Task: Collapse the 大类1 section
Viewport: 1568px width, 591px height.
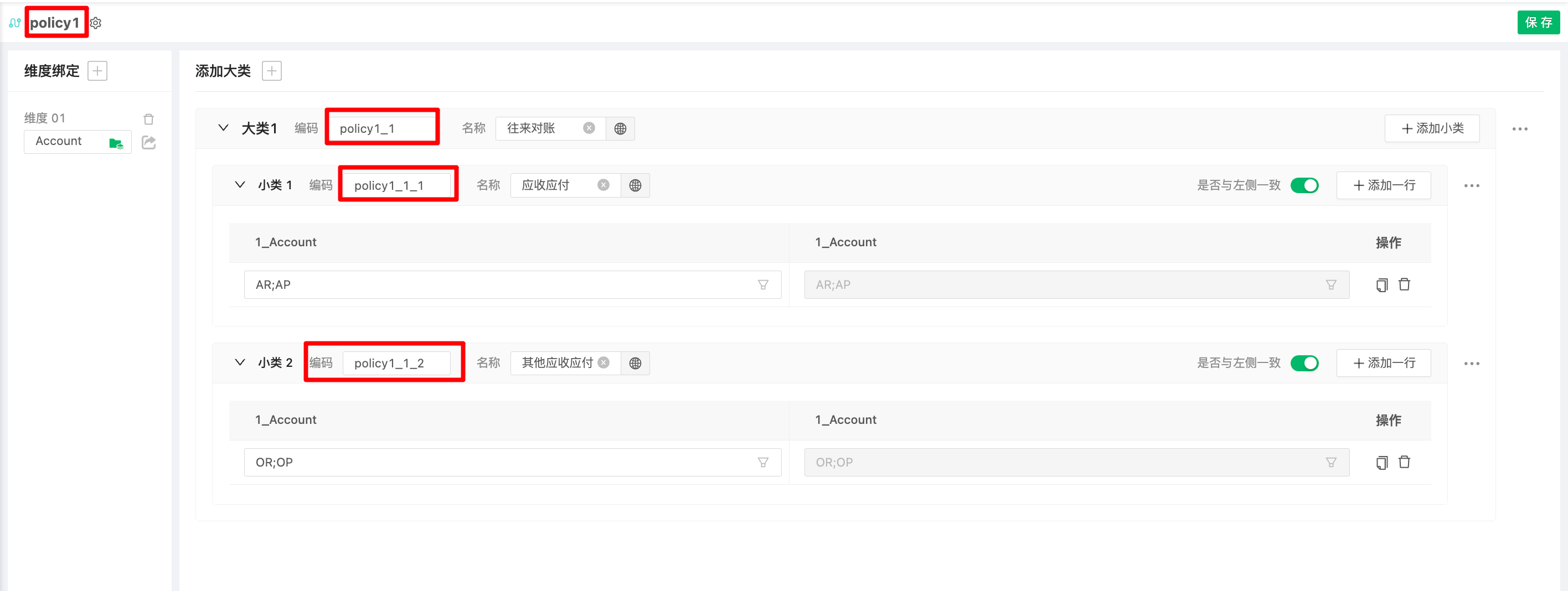Action: (x=223, y=128)
